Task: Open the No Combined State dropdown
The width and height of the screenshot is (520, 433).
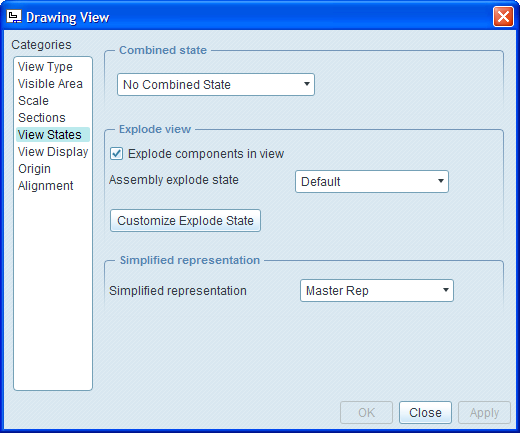Action: click(x=216, y=85)
